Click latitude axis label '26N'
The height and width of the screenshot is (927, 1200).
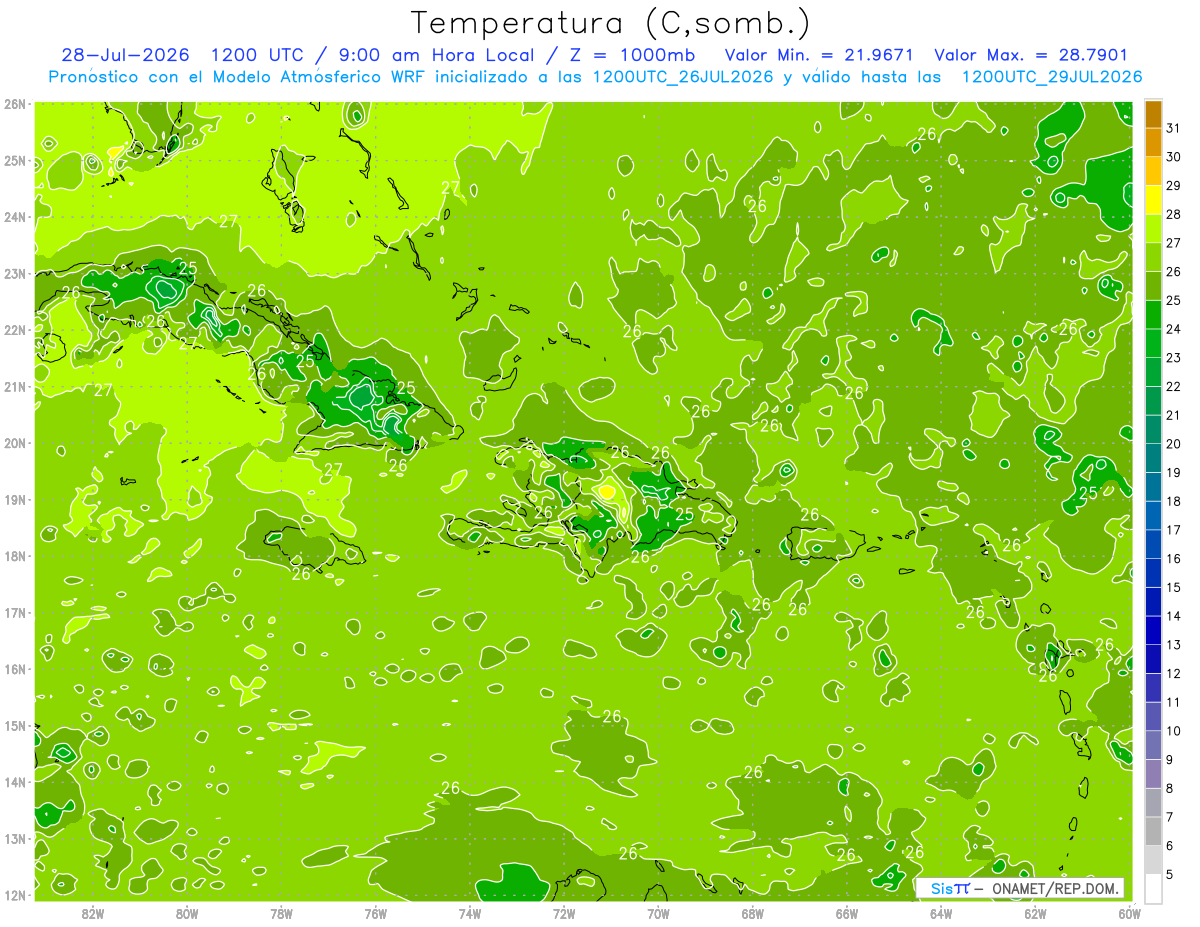click(15, 103)
